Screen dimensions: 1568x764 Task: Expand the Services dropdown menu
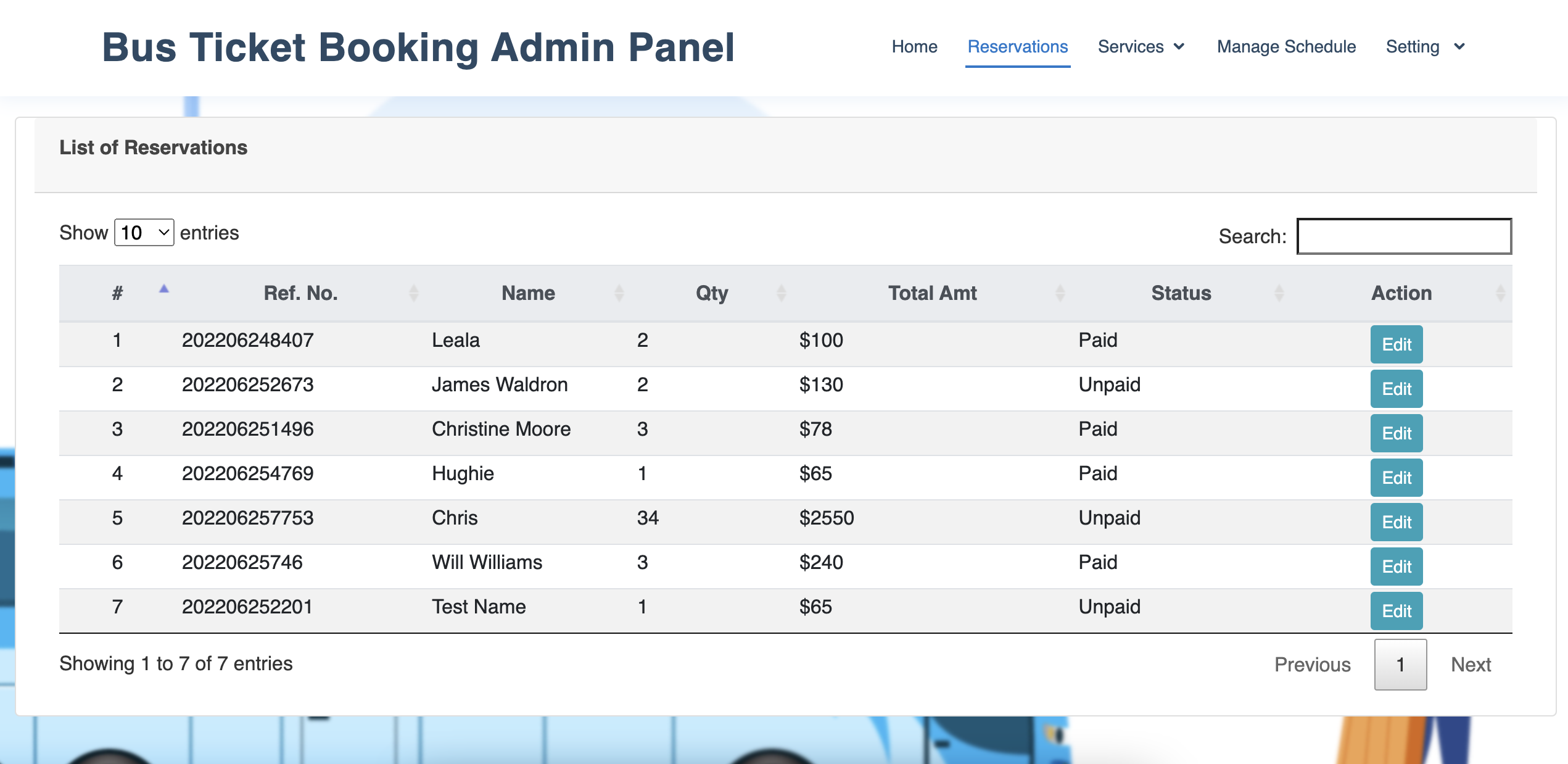pos(1141,47)
